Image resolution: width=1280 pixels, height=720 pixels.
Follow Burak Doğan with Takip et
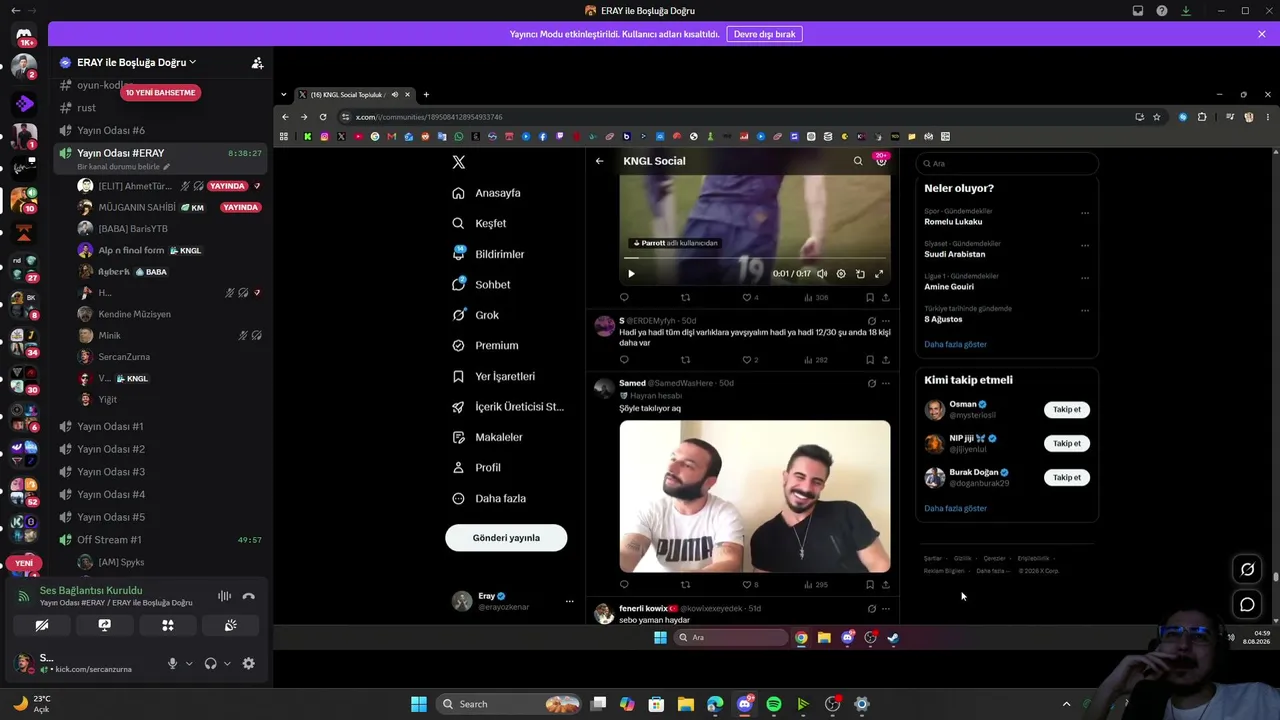point(1067,477)
